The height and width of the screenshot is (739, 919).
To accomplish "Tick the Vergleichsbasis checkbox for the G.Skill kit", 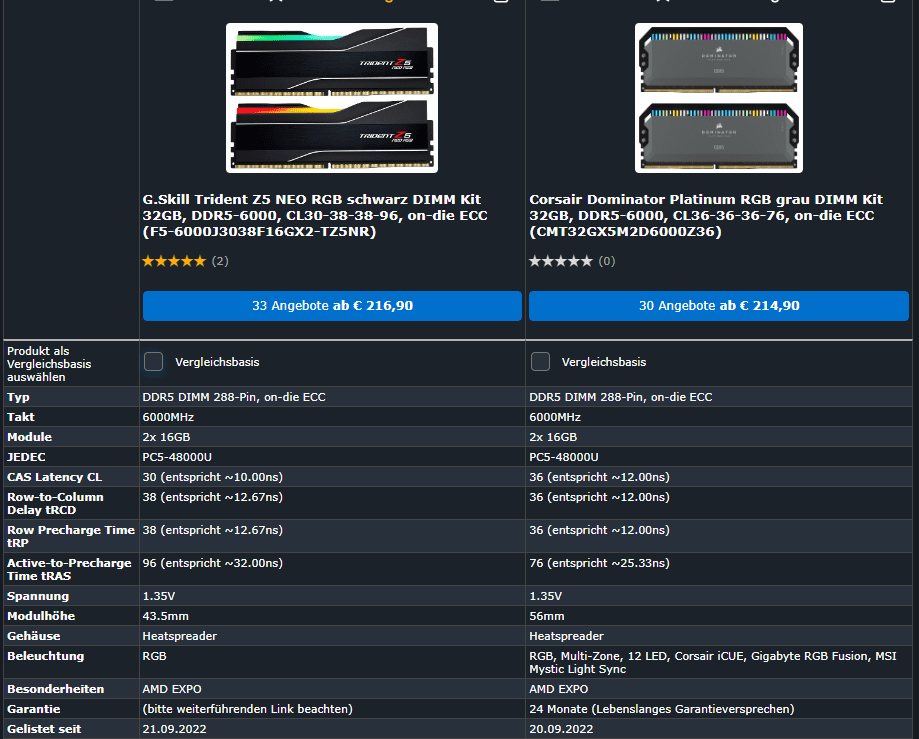I will click(154, 362).
